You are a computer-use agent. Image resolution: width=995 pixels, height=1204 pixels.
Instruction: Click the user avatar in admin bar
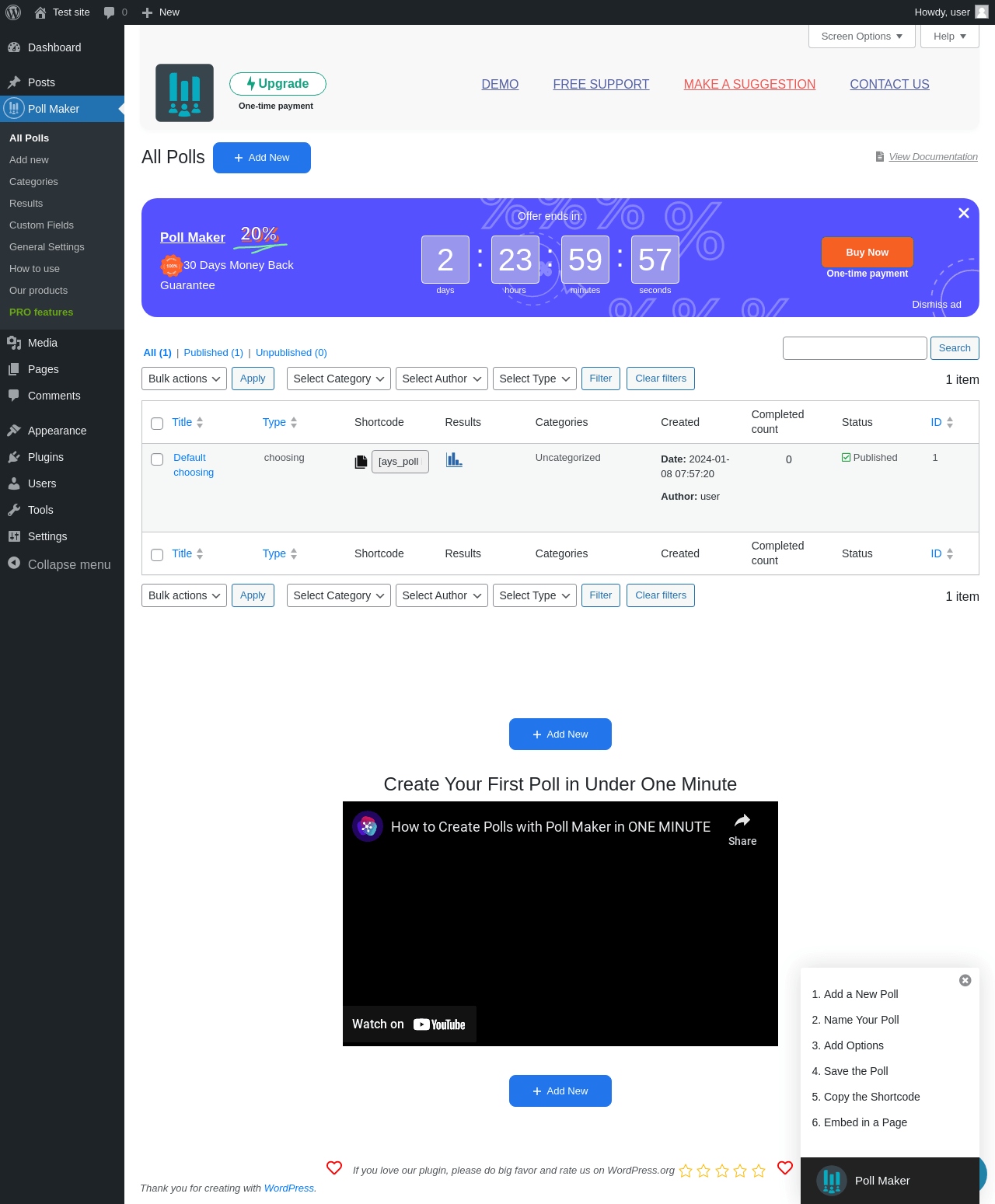coord(982,12)
